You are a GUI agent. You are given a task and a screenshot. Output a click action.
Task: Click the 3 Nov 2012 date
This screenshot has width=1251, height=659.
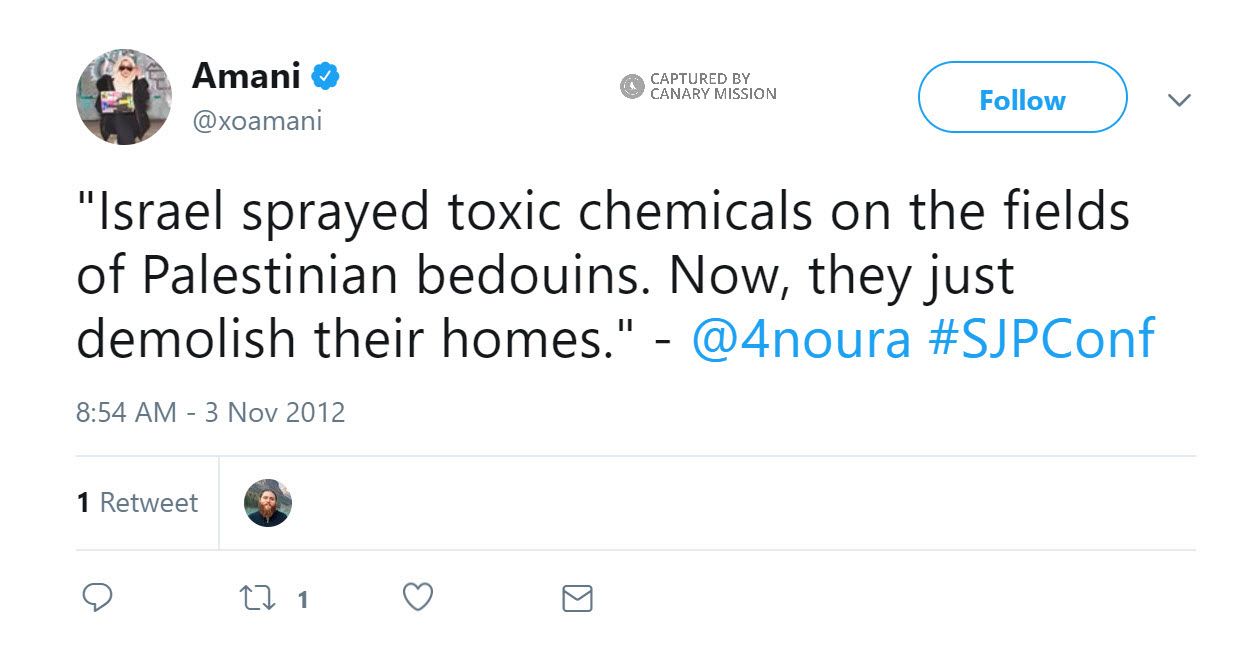pyautogui.click(x=275, y=412)
